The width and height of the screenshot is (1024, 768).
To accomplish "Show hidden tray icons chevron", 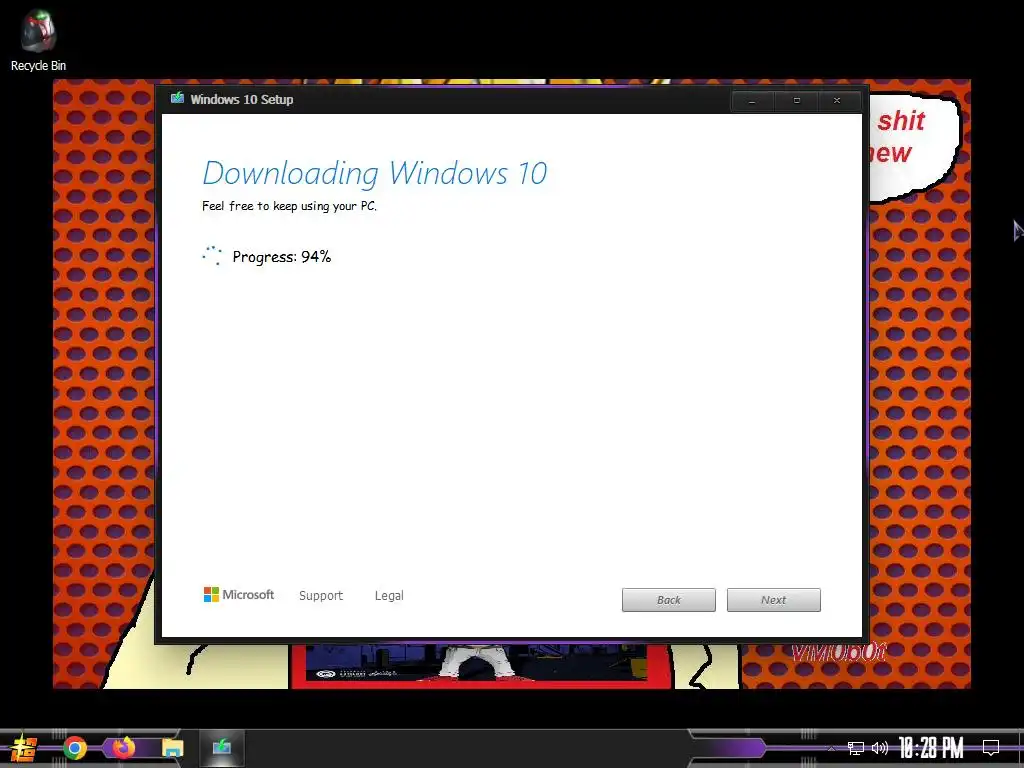I will pos(831,748).
